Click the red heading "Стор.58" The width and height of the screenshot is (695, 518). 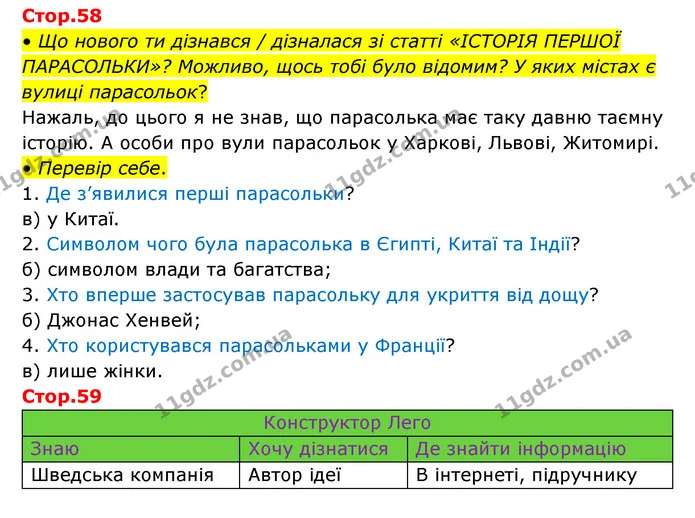(x=62, y=16)
